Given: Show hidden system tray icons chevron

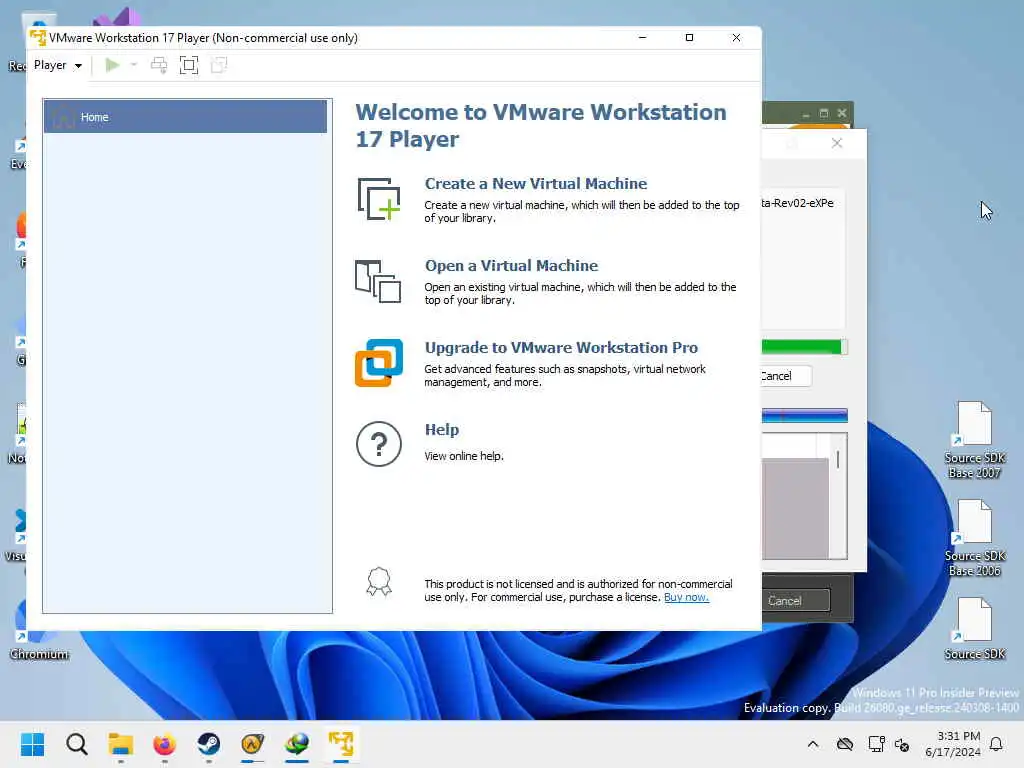Looking at the screenshot, I should pyautogui.click(x=813, y=744).
